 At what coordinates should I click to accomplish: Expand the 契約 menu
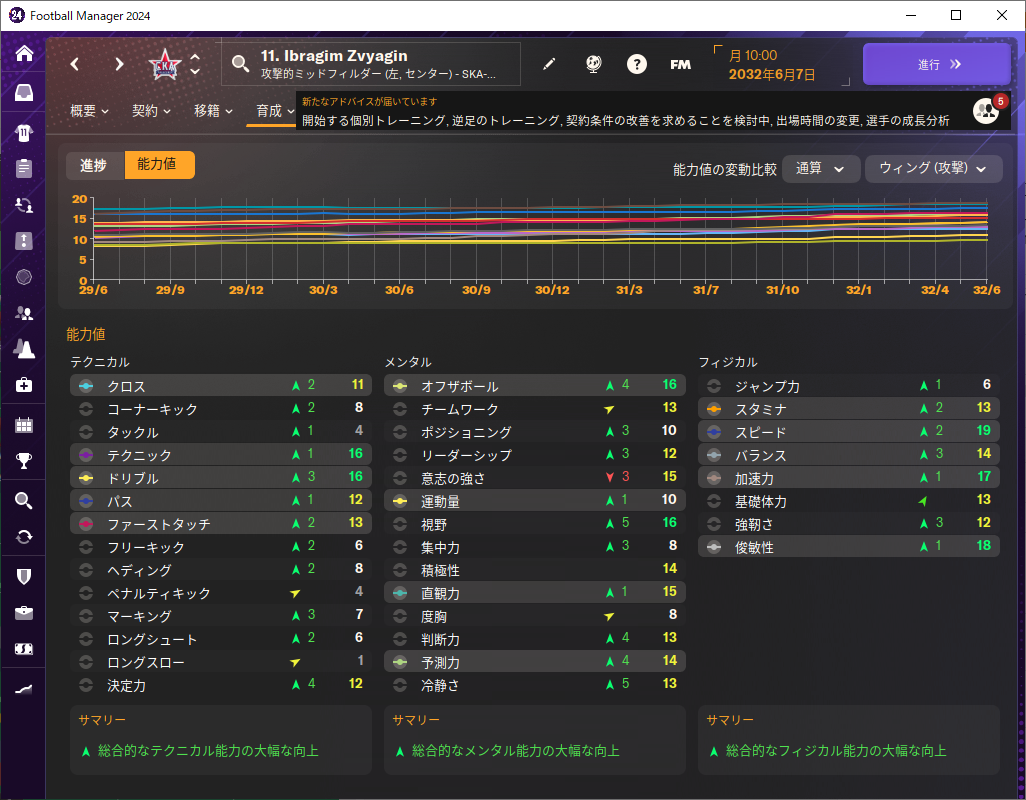click(151, 111)
